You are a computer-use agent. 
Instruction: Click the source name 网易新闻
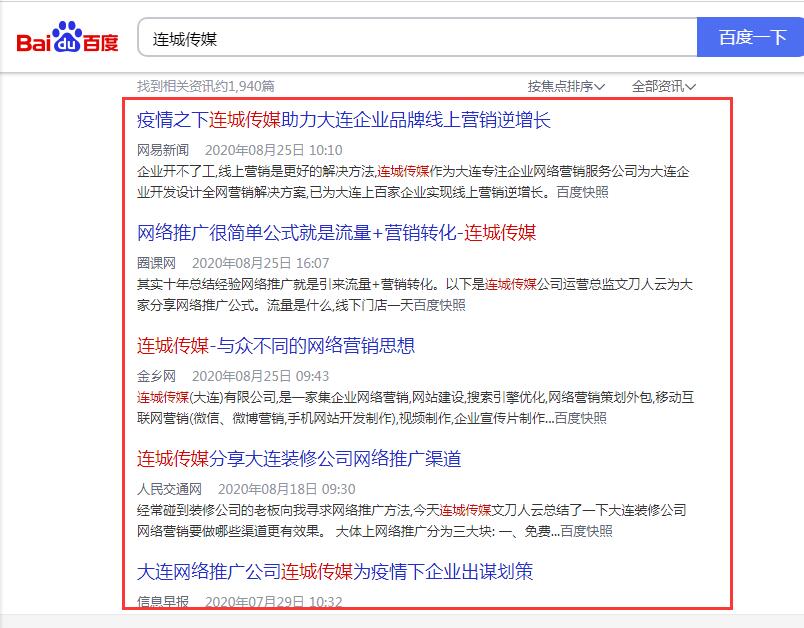(x=163, y=150)
